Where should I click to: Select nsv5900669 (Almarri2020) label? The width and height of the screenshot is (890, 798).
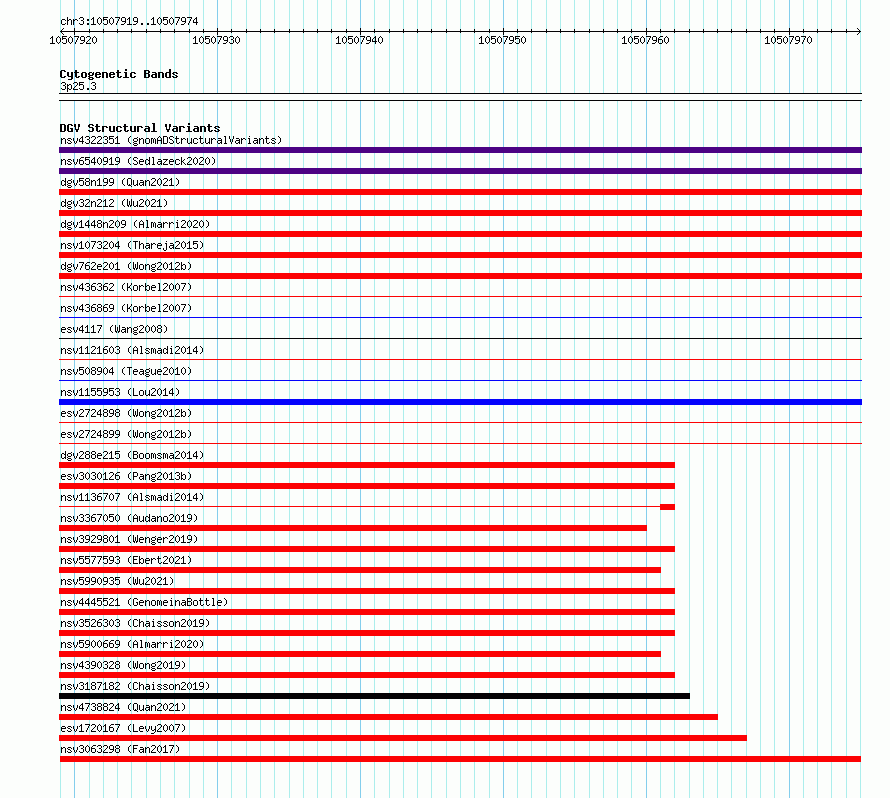tap(132, 644)
